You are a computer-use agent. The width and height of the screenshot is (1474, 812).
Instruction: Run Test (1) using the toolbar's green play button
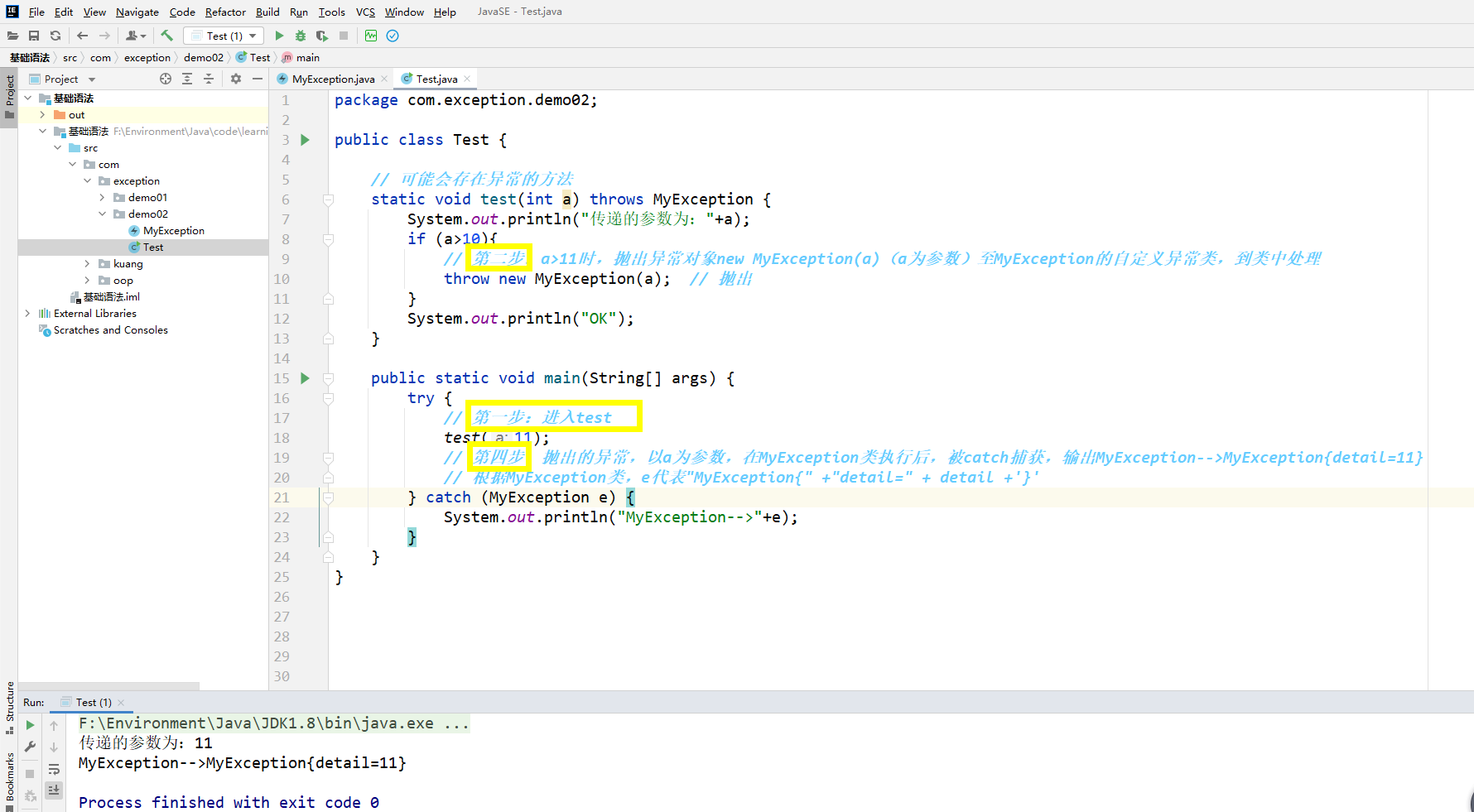[279, 36]
